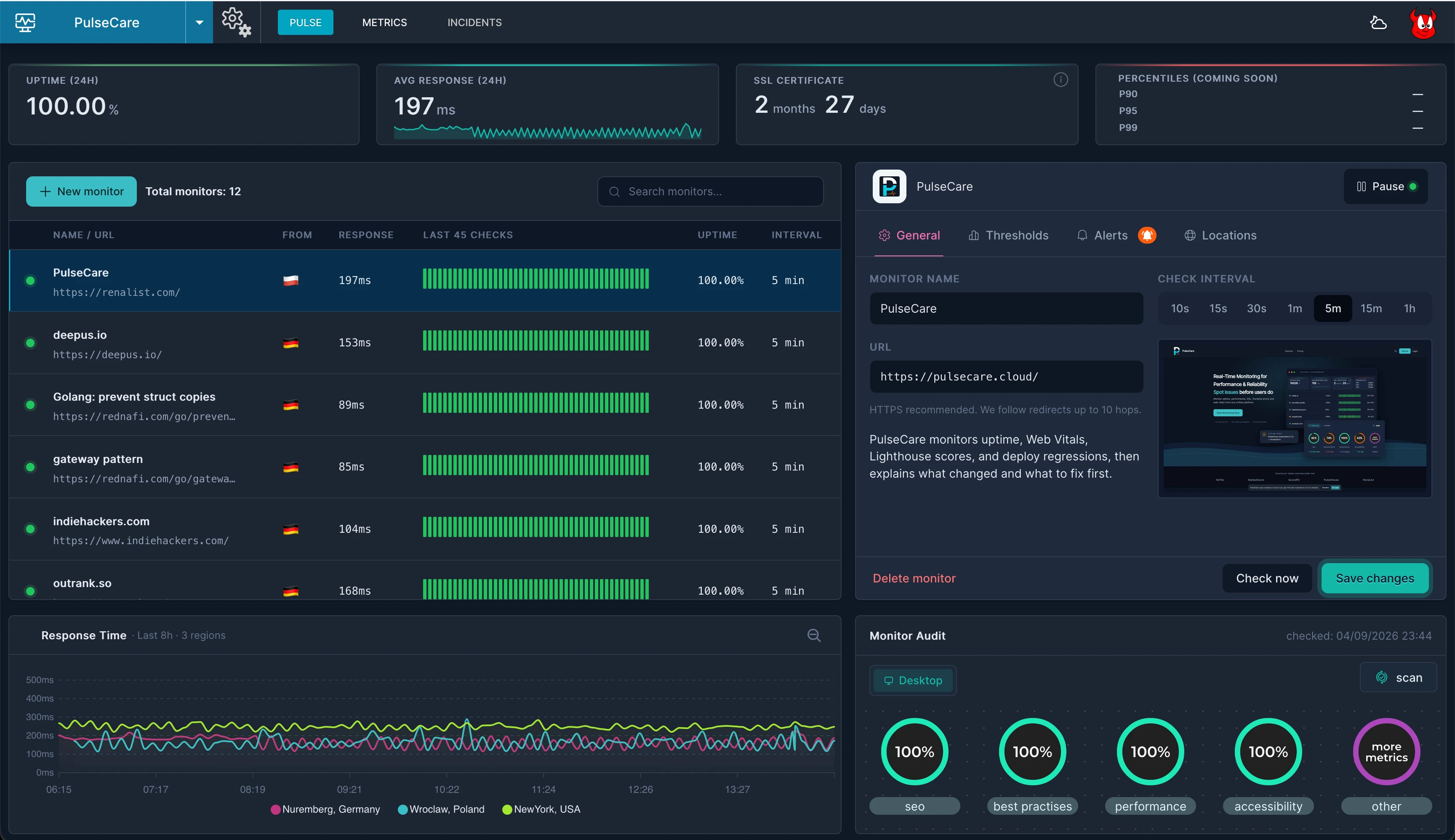Open more metrics in Monitor Audit
1455x840 pixels.
1386,752
